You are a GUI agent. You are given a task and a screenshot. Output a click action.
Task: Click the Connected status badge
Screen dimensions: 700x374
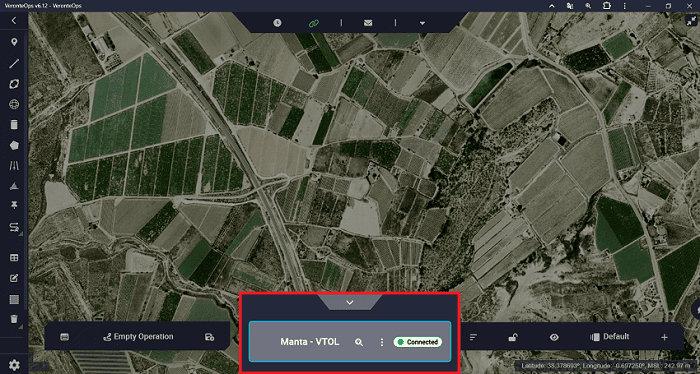pyautogui.click(x=418, y=342)
